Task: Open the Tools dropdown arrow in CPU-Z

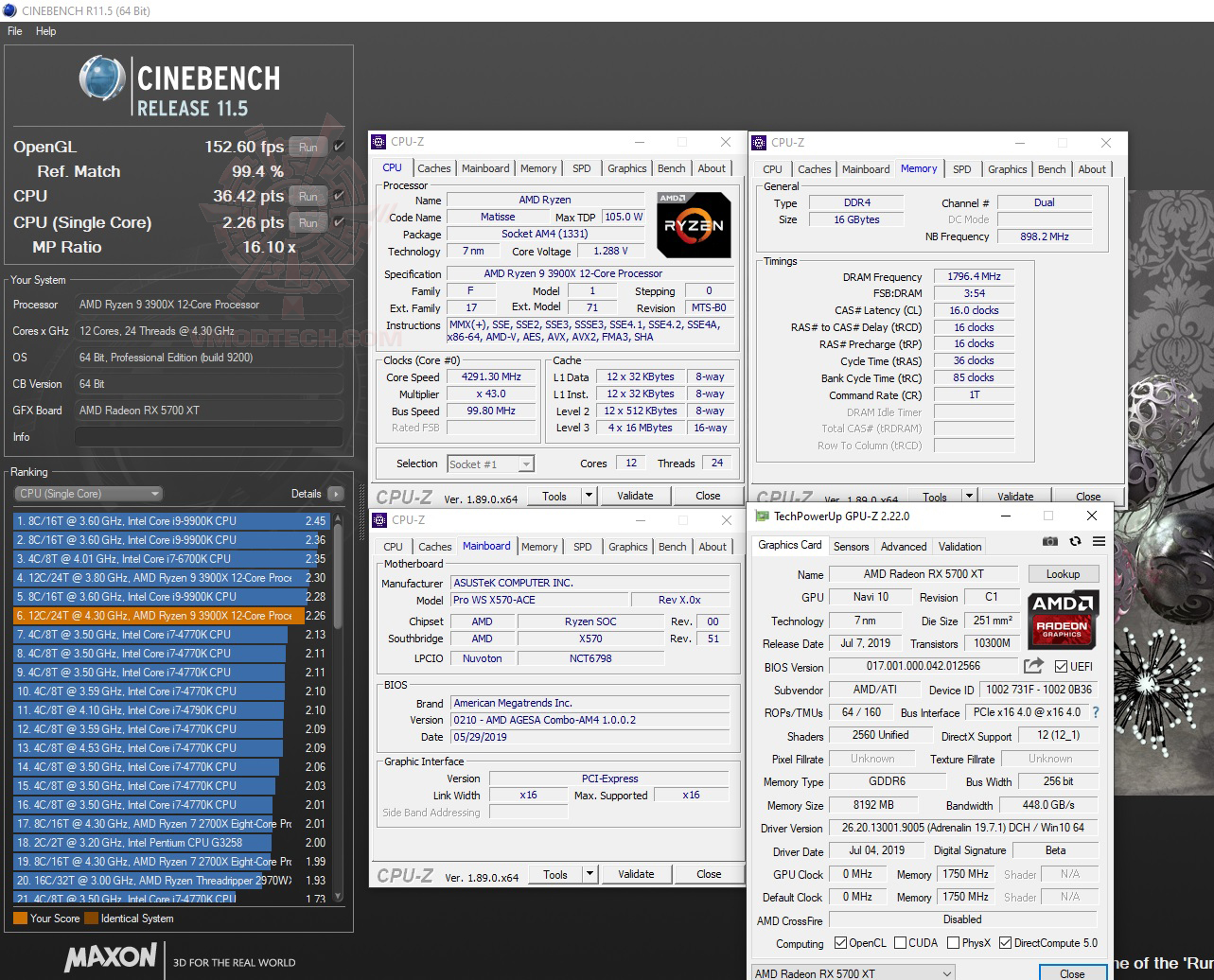Action: (x=589, y=495)
